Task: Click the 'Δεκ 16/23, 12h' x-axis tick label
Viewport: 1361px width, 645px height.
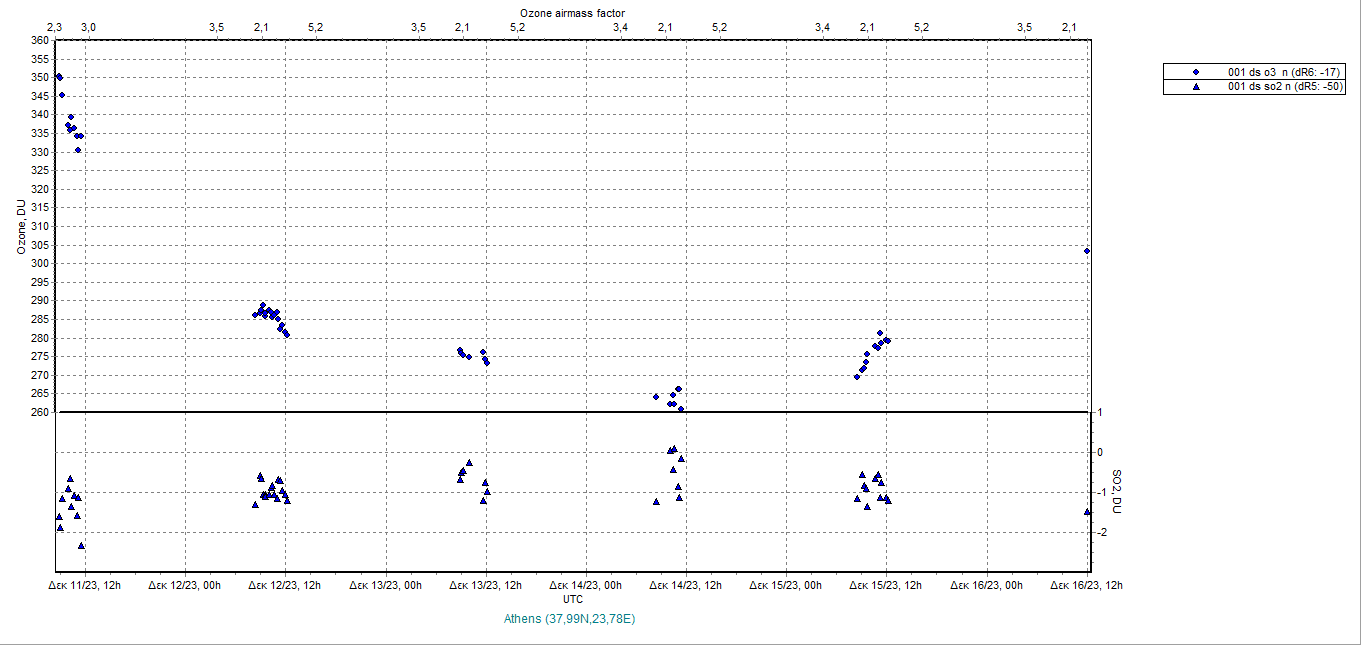Action: click(x=1086, y=586)
